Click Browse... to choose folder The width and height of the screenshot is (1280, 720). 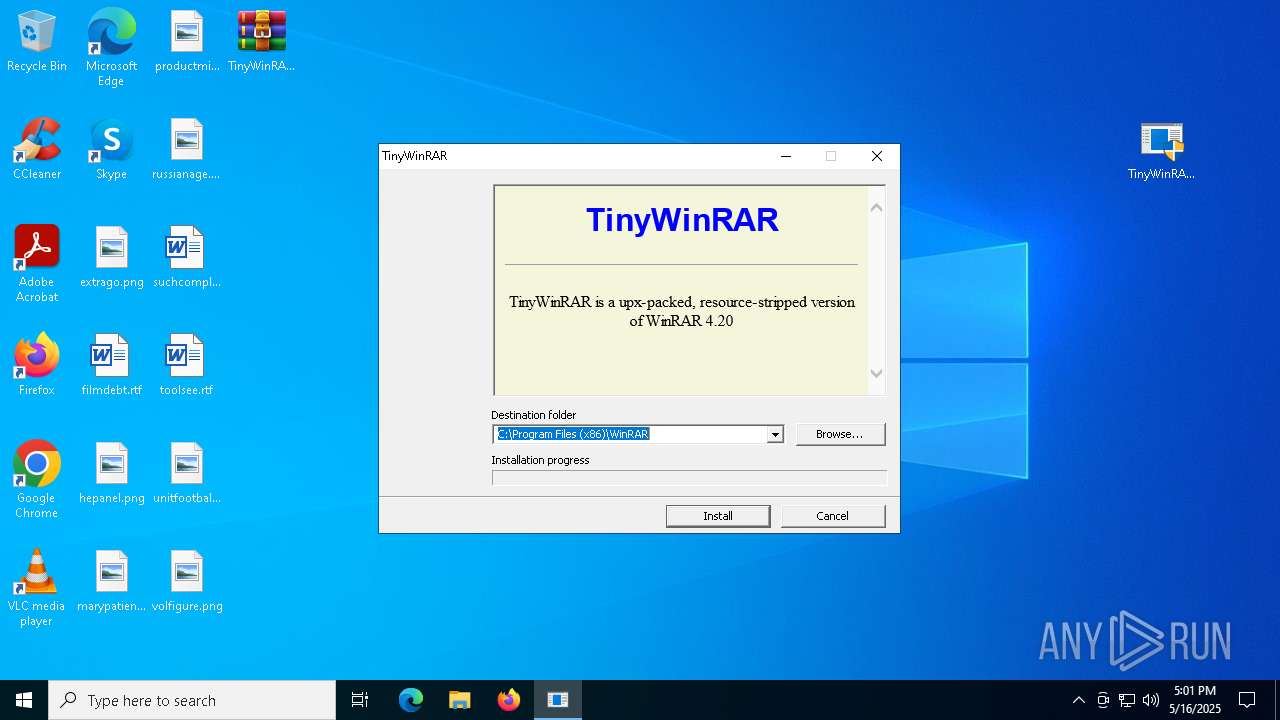(840, 434)
